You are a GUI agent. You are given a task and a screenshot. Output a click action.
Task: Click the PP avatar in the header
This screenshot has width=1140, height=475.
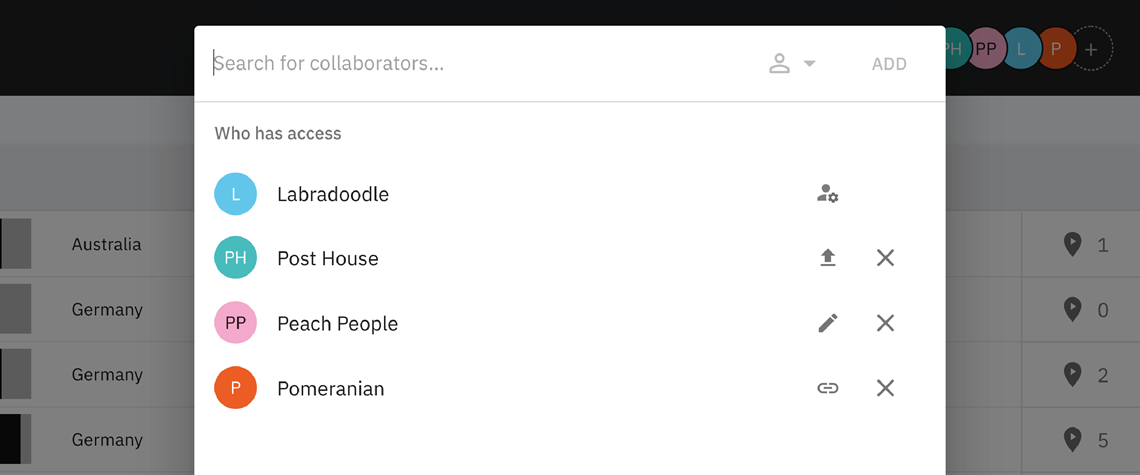(986, 49)
